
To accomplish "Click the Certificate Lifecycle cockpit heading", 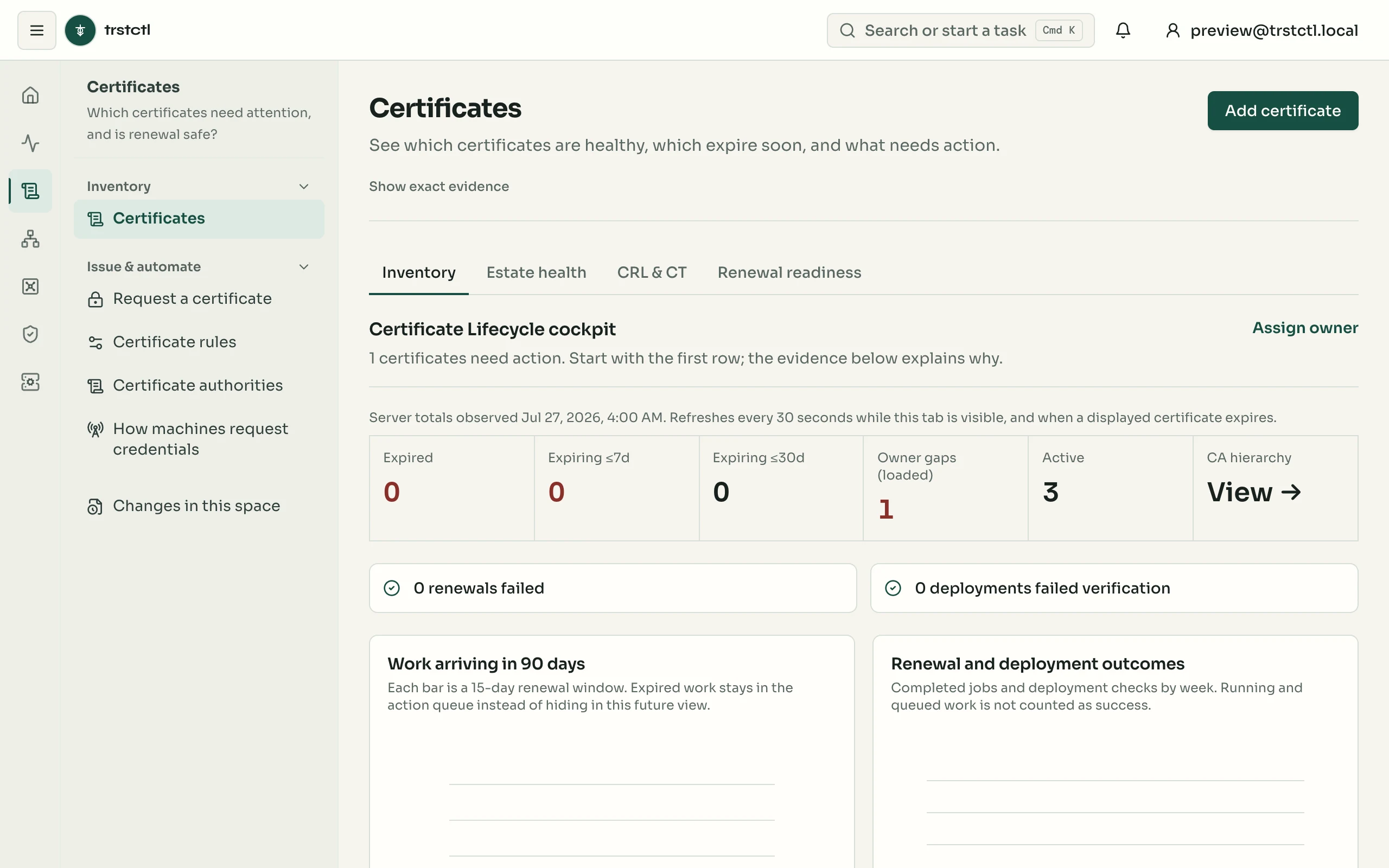I will (492, 329).
